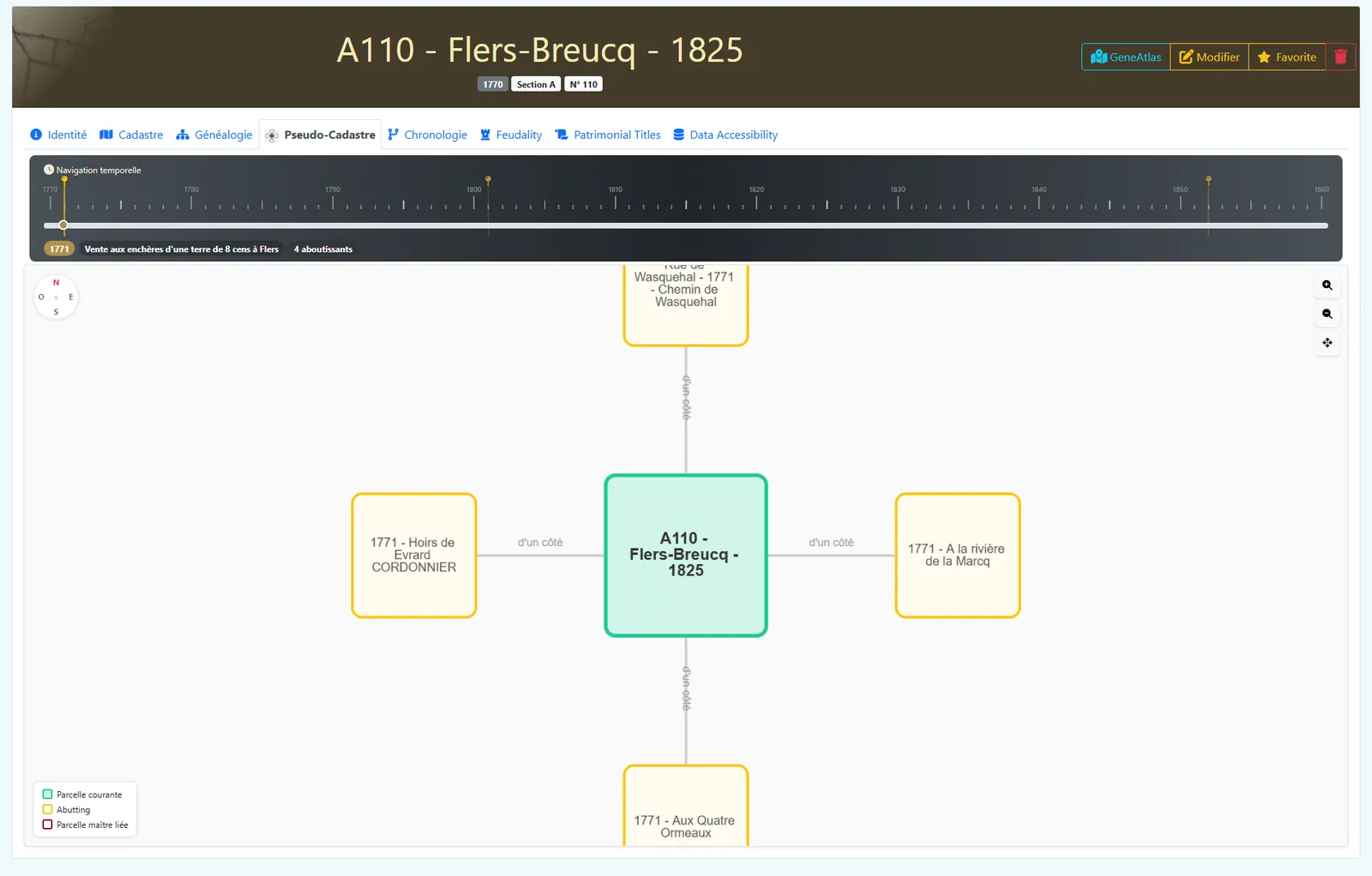Open the Généalogie tab
This screenshot has width=1372, height=876.
[214, 135]
